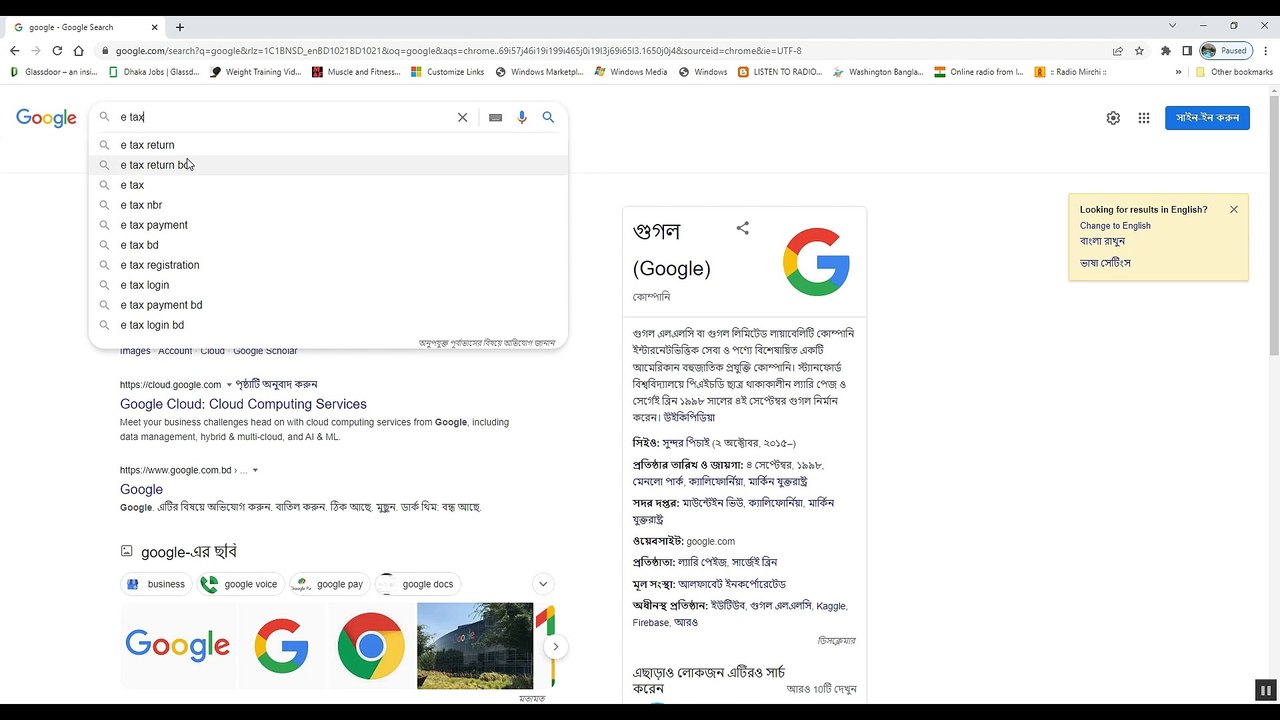
Task: Open the Other bookmarks folder
Action: pyautogui.click(x=1234, y=72)
